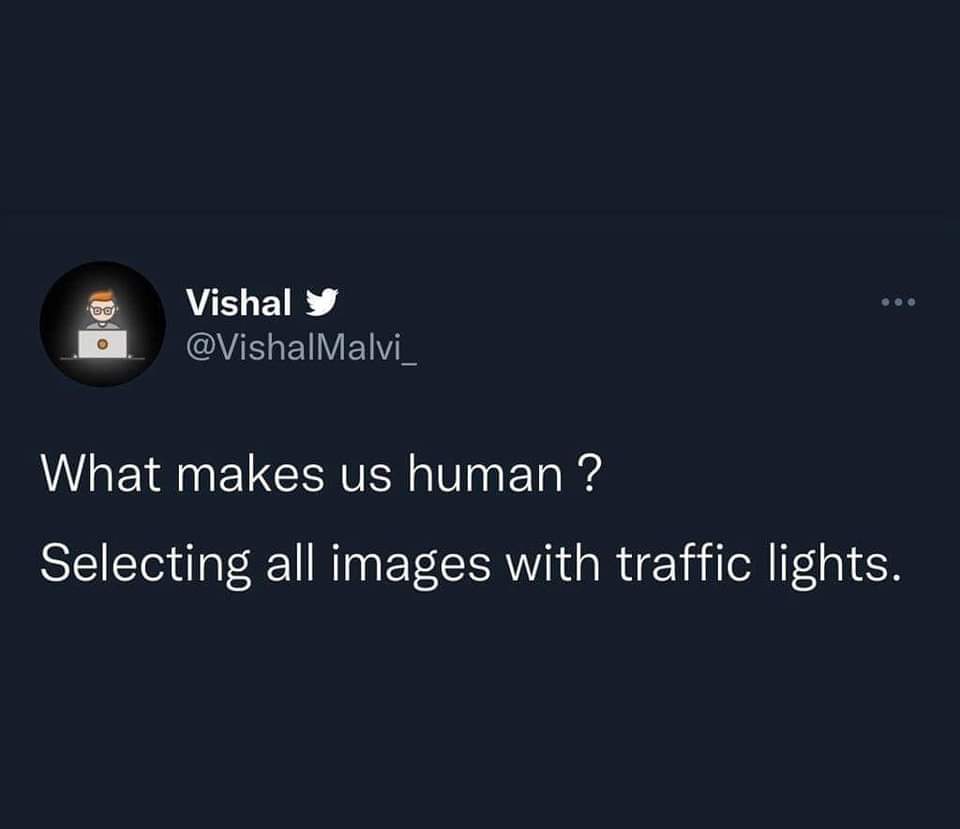Click the display name "Vishal"

point(238,301)
